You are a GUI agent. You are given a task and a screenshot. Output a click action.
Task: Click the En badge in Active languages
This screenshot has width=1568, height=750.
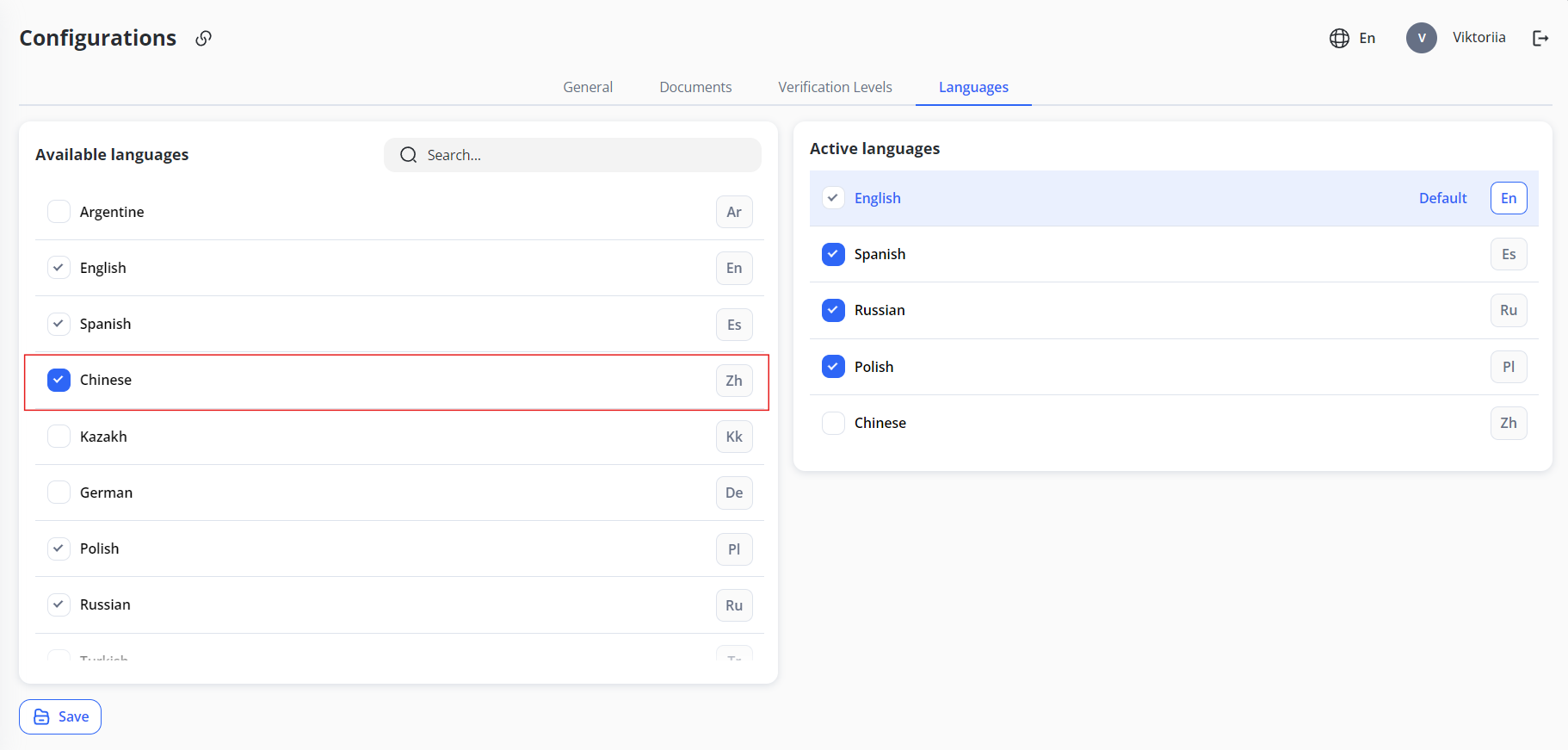click(x=1509, y=198)
